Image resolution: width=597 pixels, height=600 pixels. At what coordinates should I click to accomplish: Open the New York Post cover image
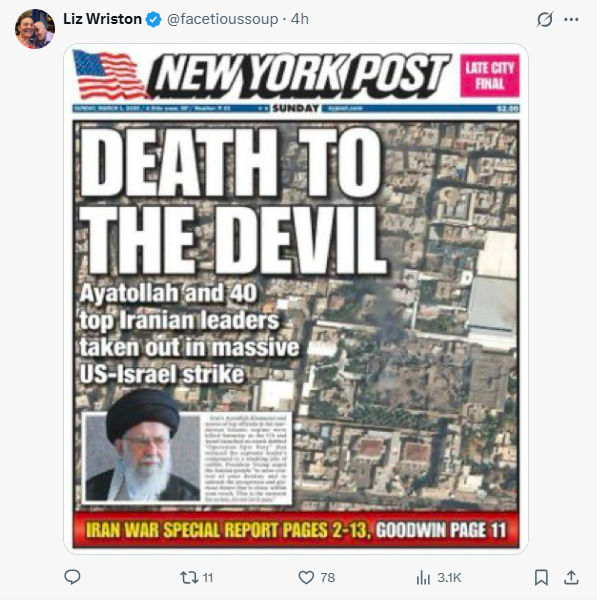[x=296, y=299]
